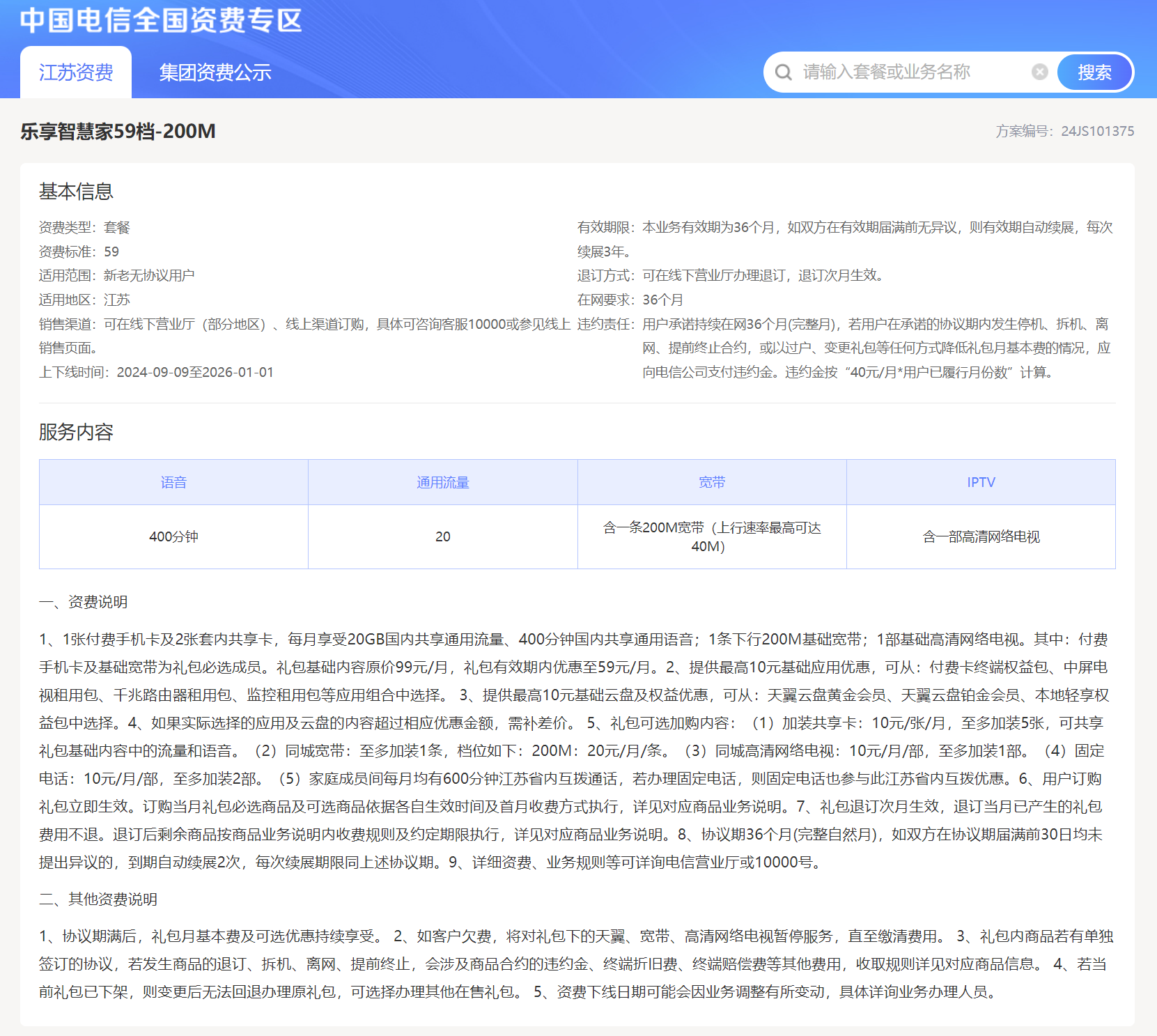Select the 通用流量 column header
1157x1036 pixels.
point(443,481)
